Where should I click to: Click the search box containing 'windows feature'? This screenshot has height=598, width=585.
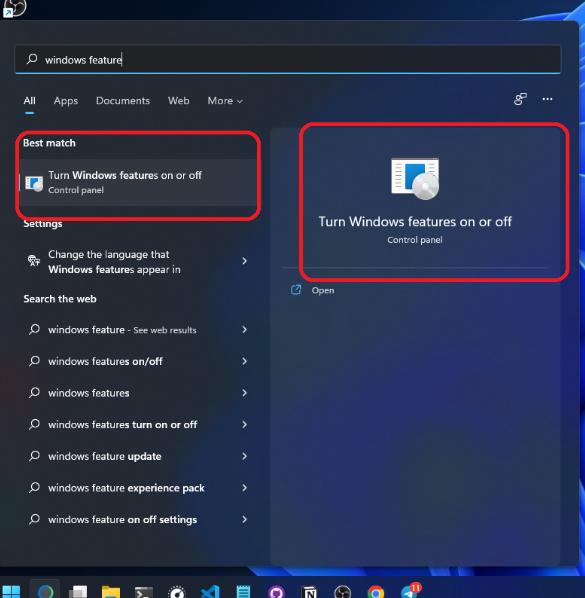point(288,59)
